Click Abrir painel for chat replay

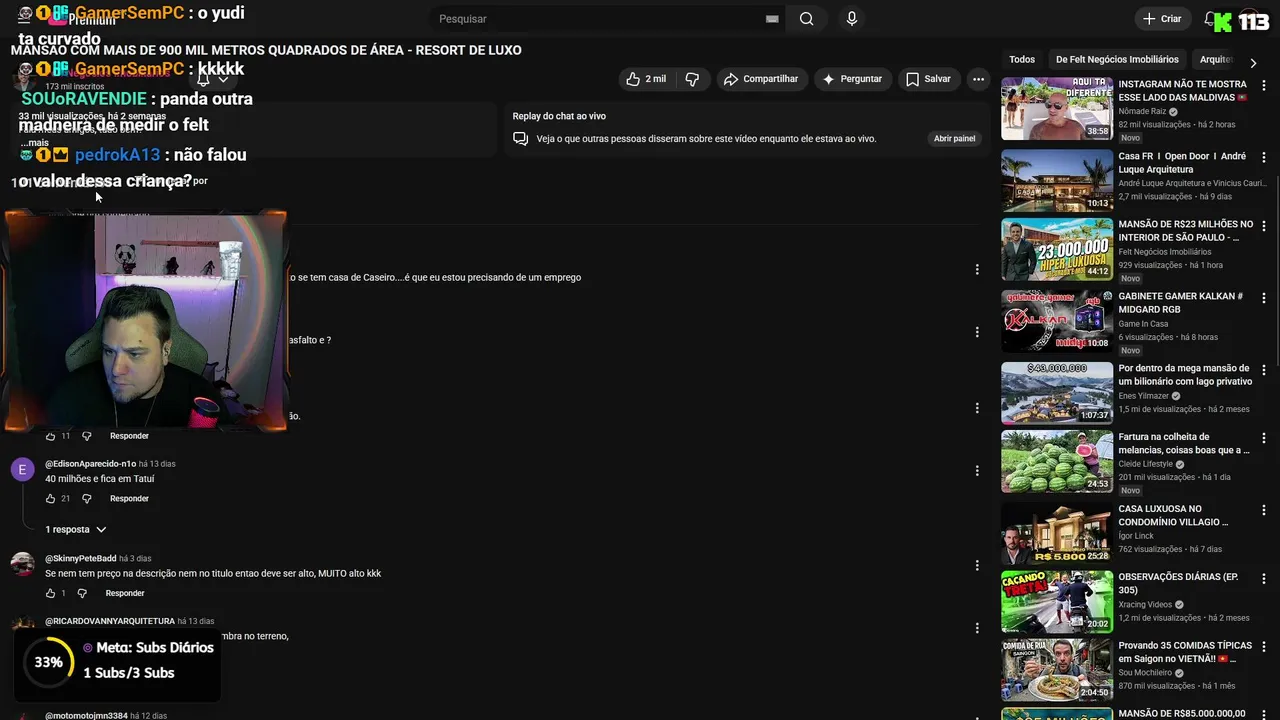(x=954, y=139)
